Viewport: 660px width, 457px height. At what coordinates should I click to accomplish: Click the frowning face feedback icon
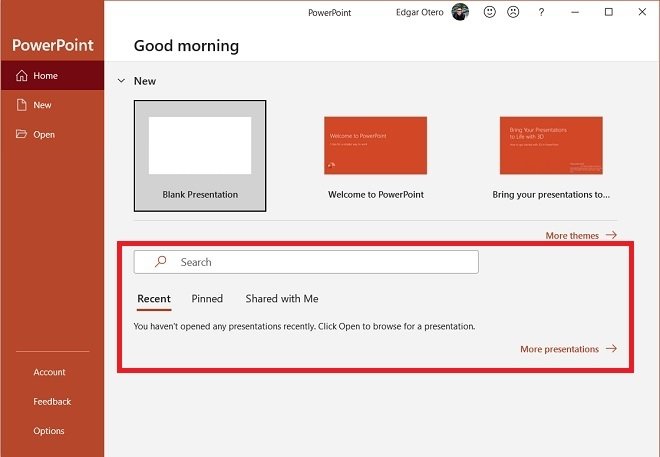click(x=513, y=12)
